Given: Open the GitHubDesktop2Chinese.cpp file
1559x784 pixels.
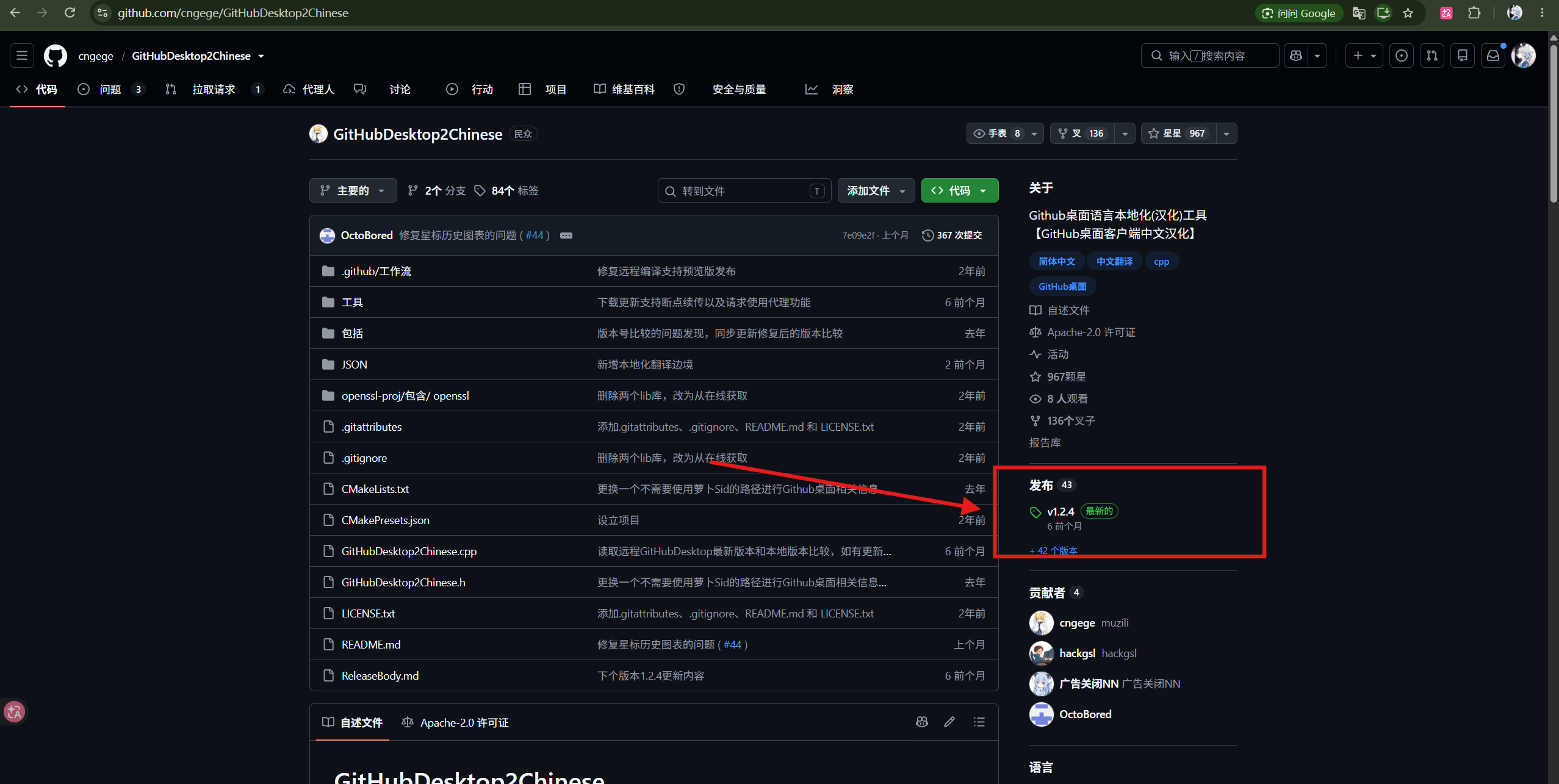Looking at the screenshot, I should tap(409, 551).
